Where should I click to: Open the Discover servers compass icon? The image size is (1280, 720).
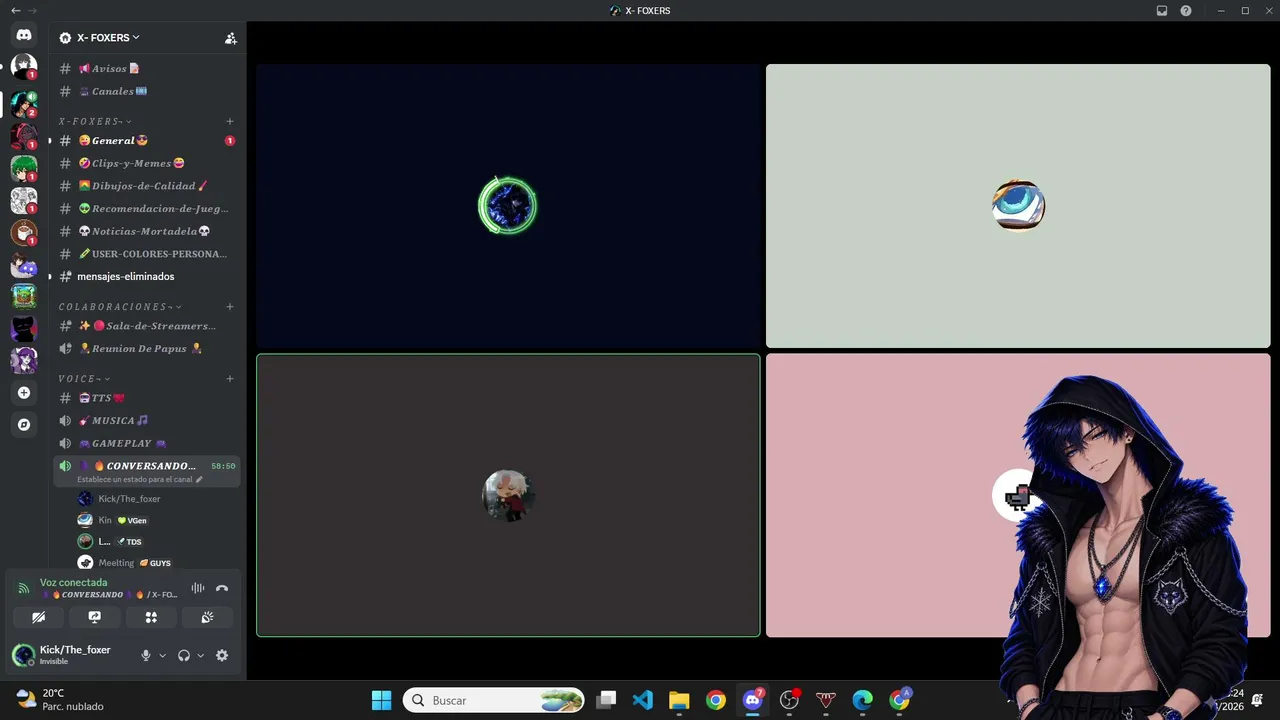[x=24, y=425]
